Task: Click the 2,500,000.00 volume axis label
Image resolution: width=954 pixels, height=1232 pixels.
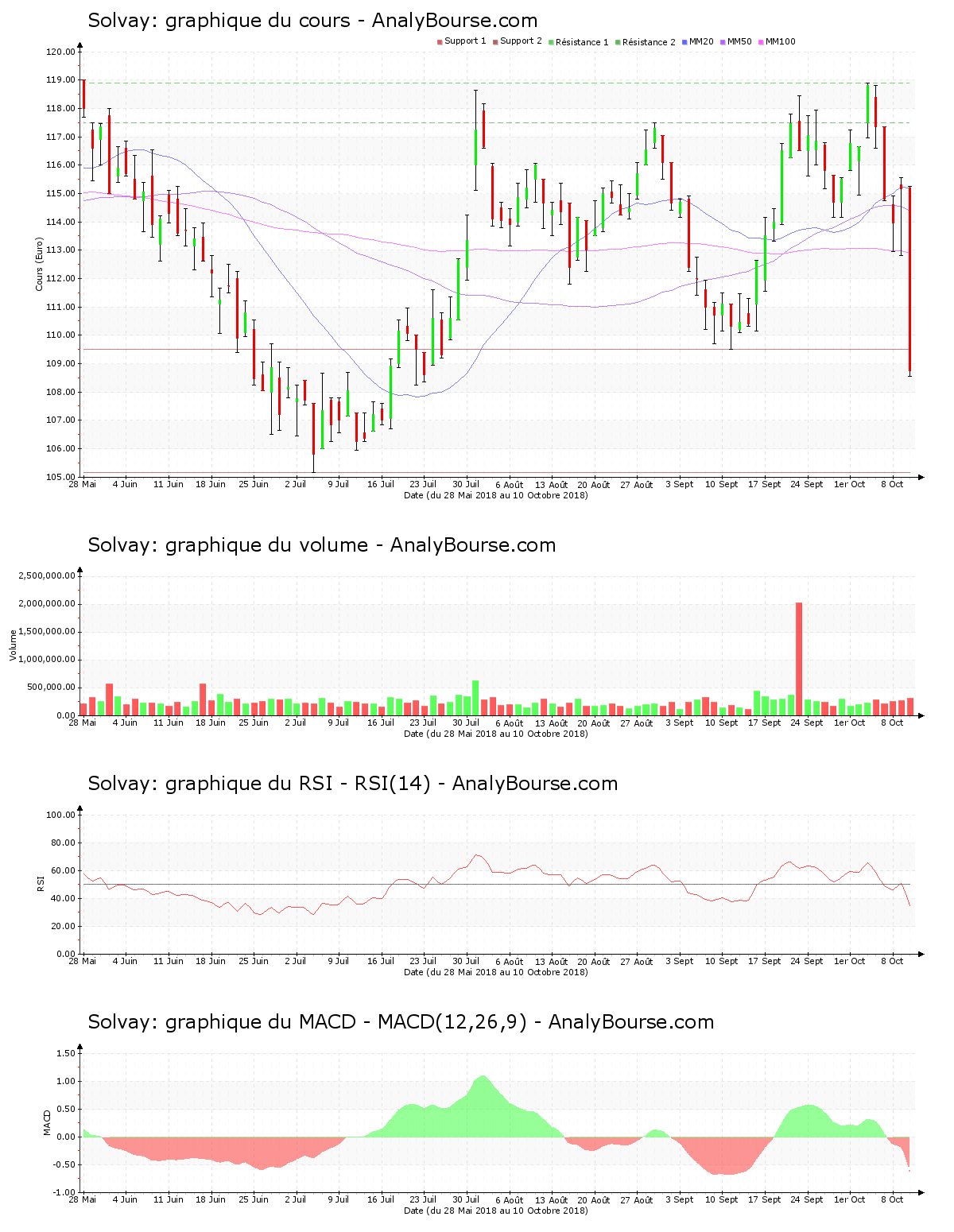Action: point(47,575)
